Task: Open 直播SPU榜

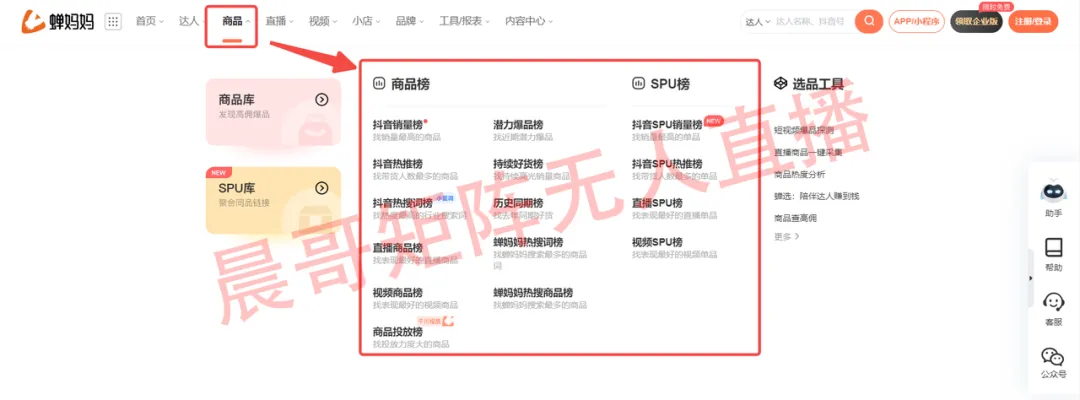Action: 657,203
